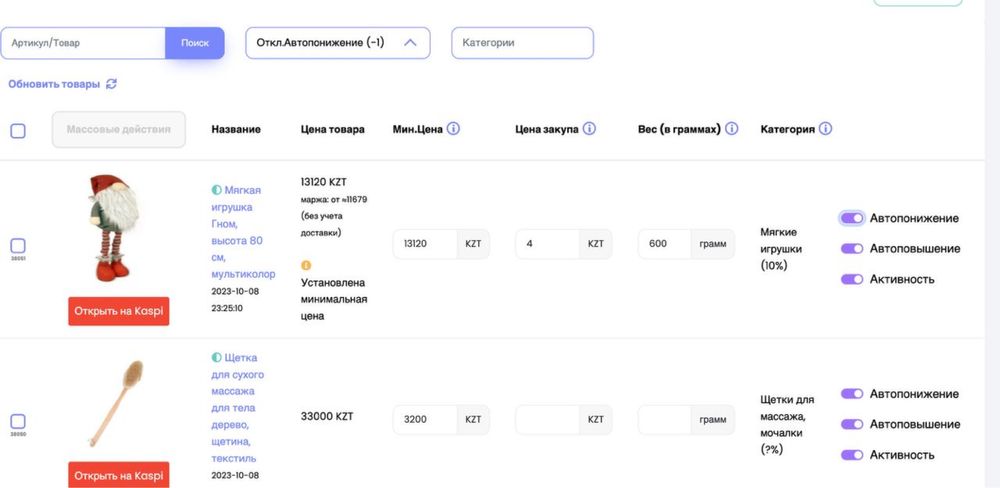Screen dimensions: 1000x488
Task: Click info icon next to Цена закупа
Action: [589, 129]
